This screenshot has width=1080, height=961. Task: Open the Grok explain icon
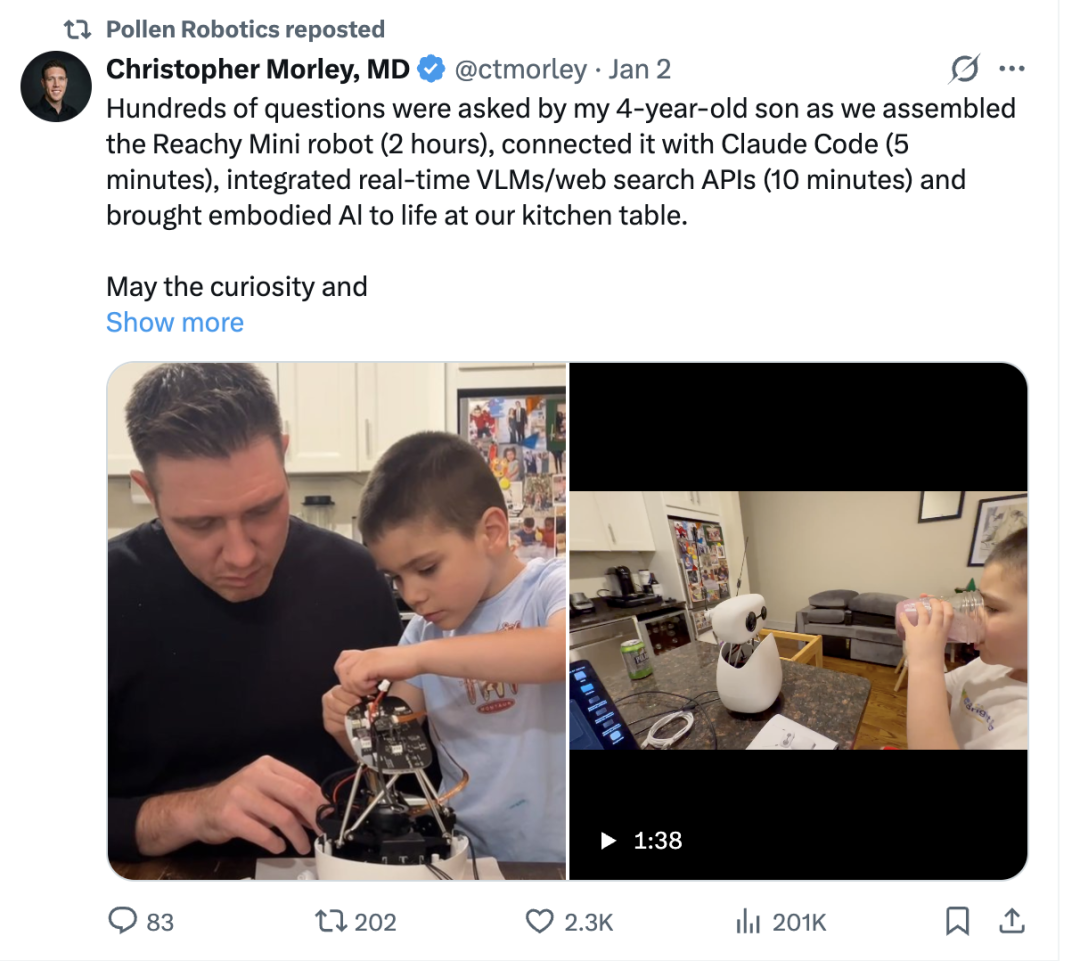964,69
